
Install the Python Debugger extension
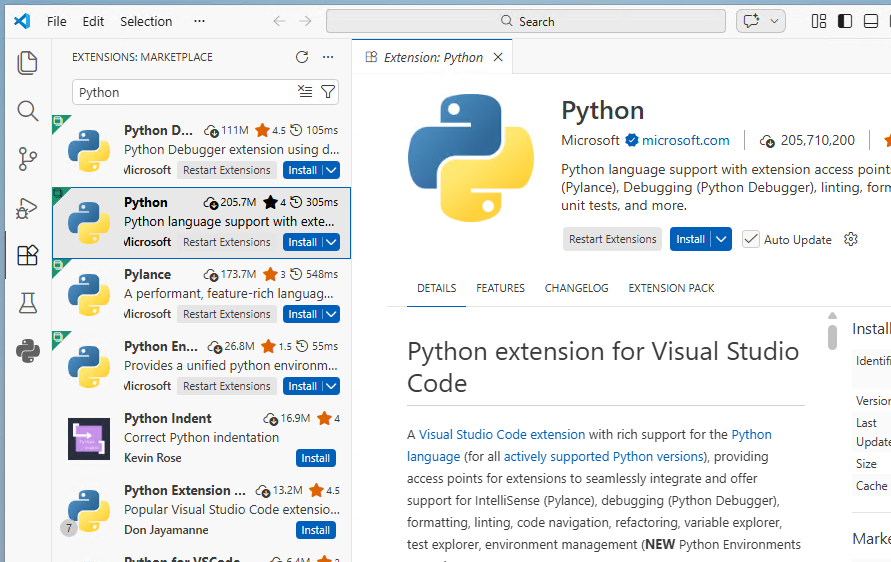(x=302, y=170)
